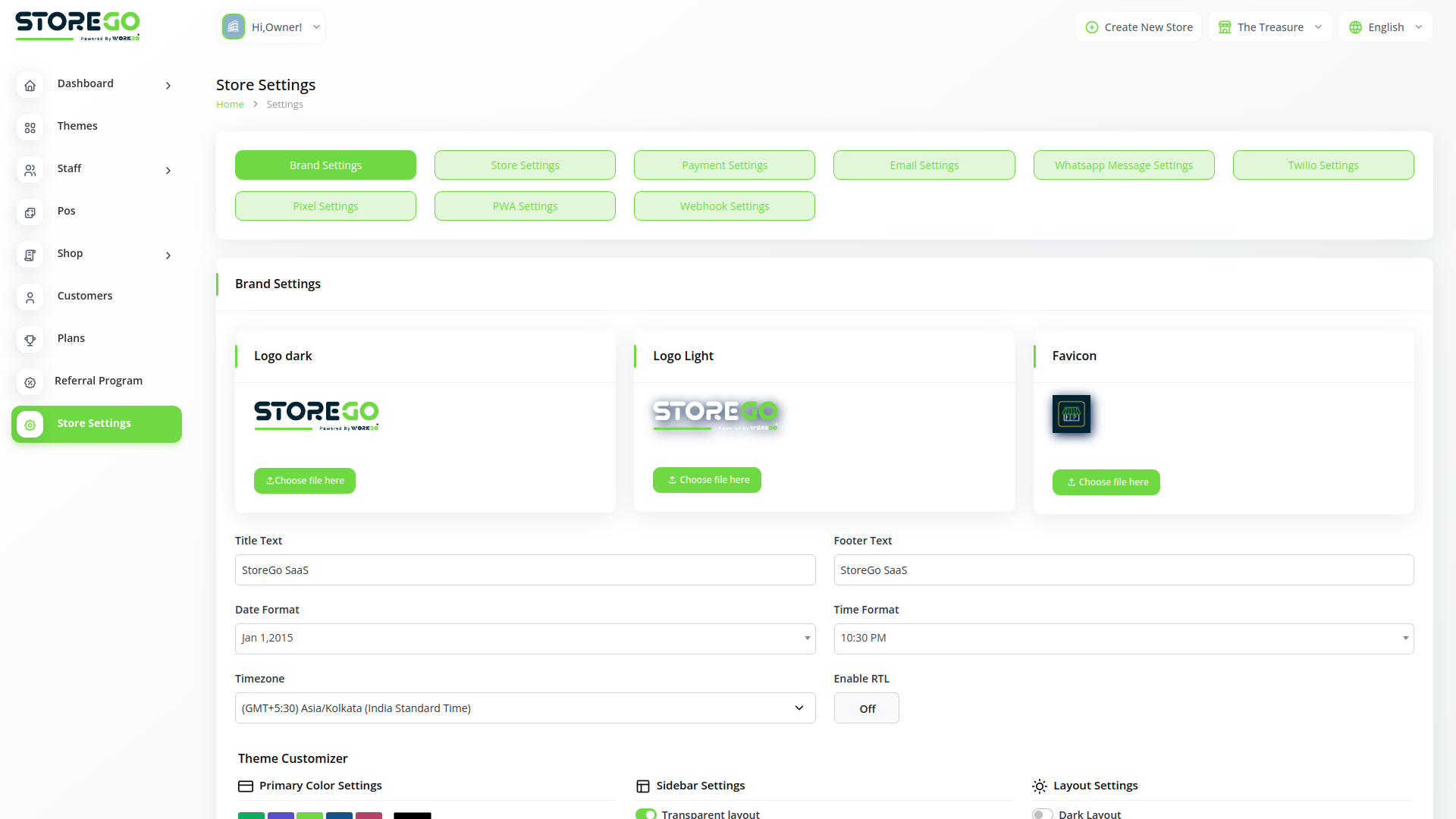The width and height of the screenshot is (1456, 819).
Task: Open the Whatsapp Message Settings tab
Action: [1124, 165]
